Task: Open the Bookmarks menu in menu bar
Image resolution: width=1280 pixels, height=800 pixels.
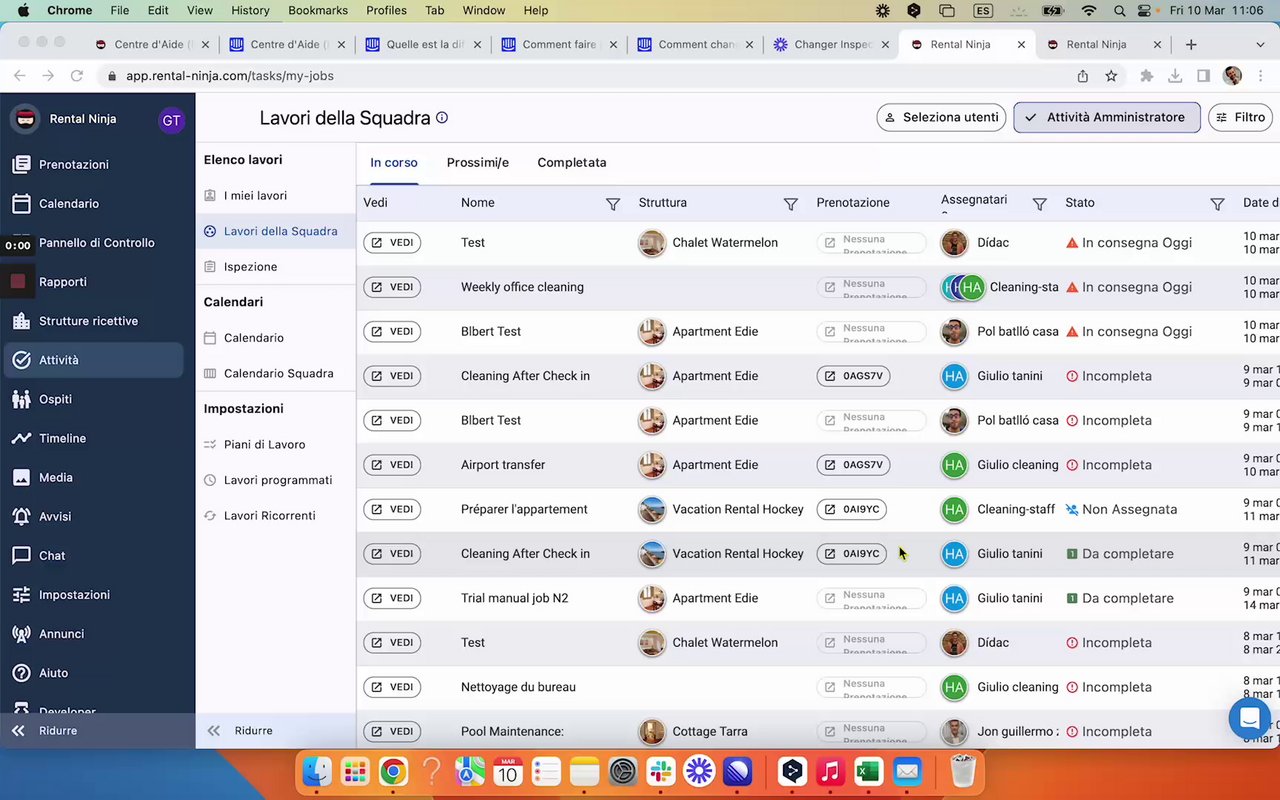Action: tap(318, 10)
